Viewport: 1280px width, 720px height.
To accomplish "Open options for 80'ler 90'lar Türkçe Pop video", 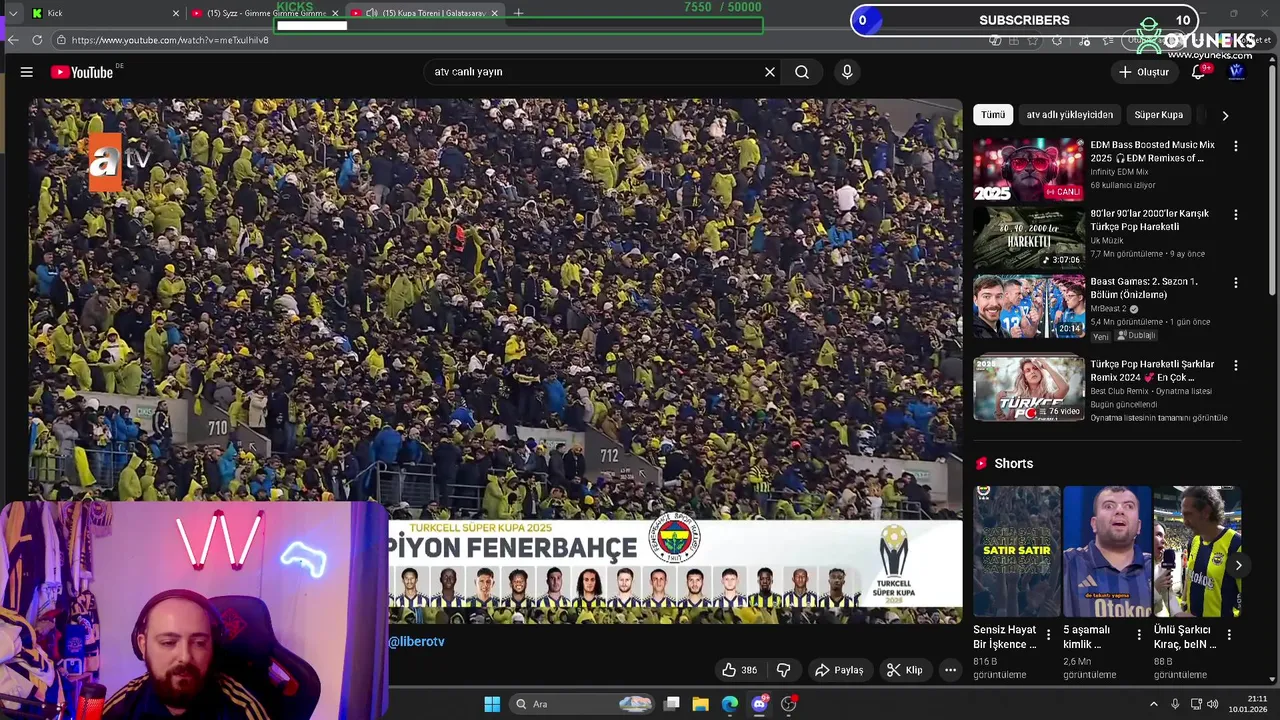I will [1235, 215].
